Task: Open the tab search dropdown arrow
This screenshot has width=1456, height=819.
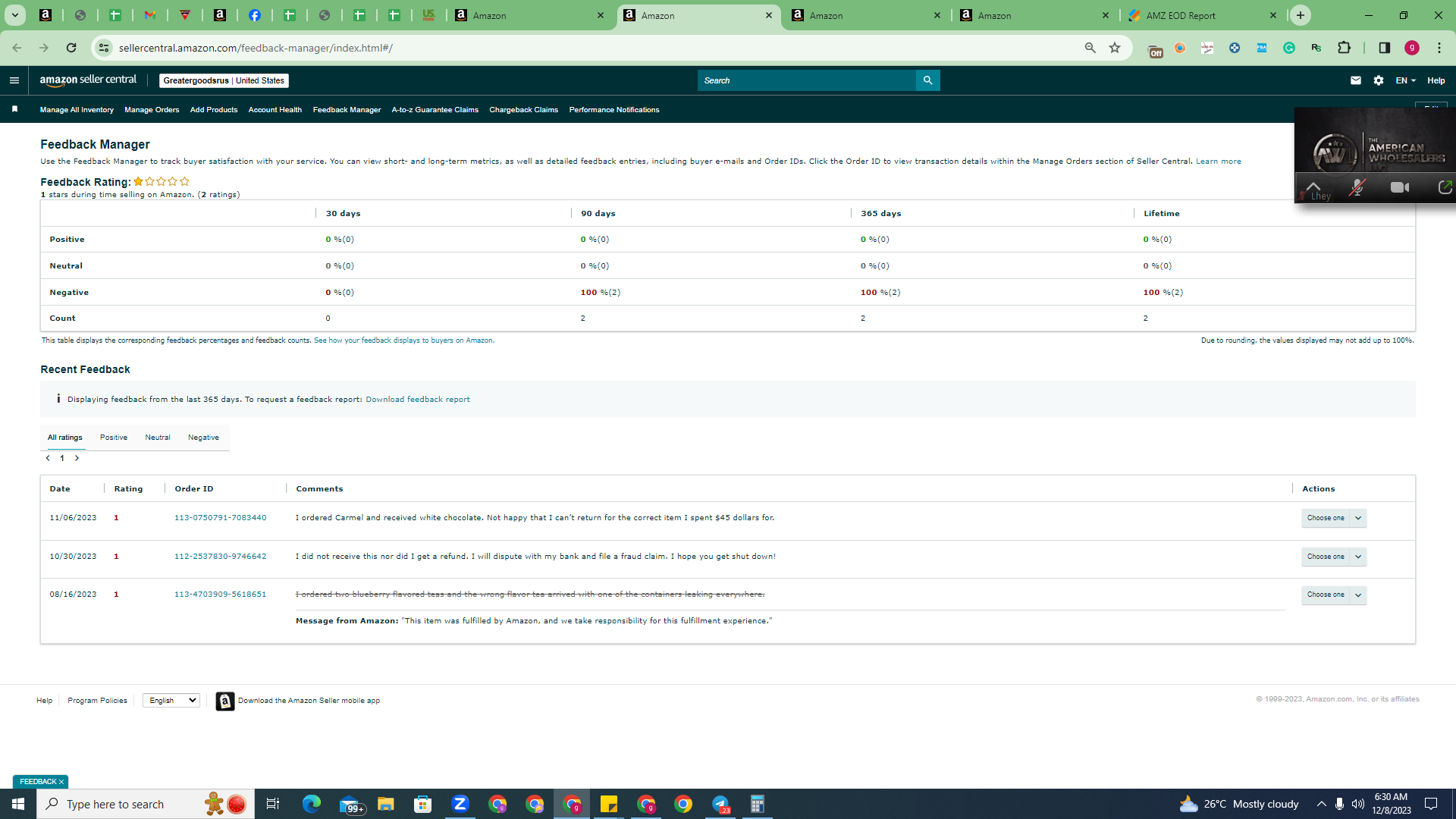Action: [x=14, y=15]
